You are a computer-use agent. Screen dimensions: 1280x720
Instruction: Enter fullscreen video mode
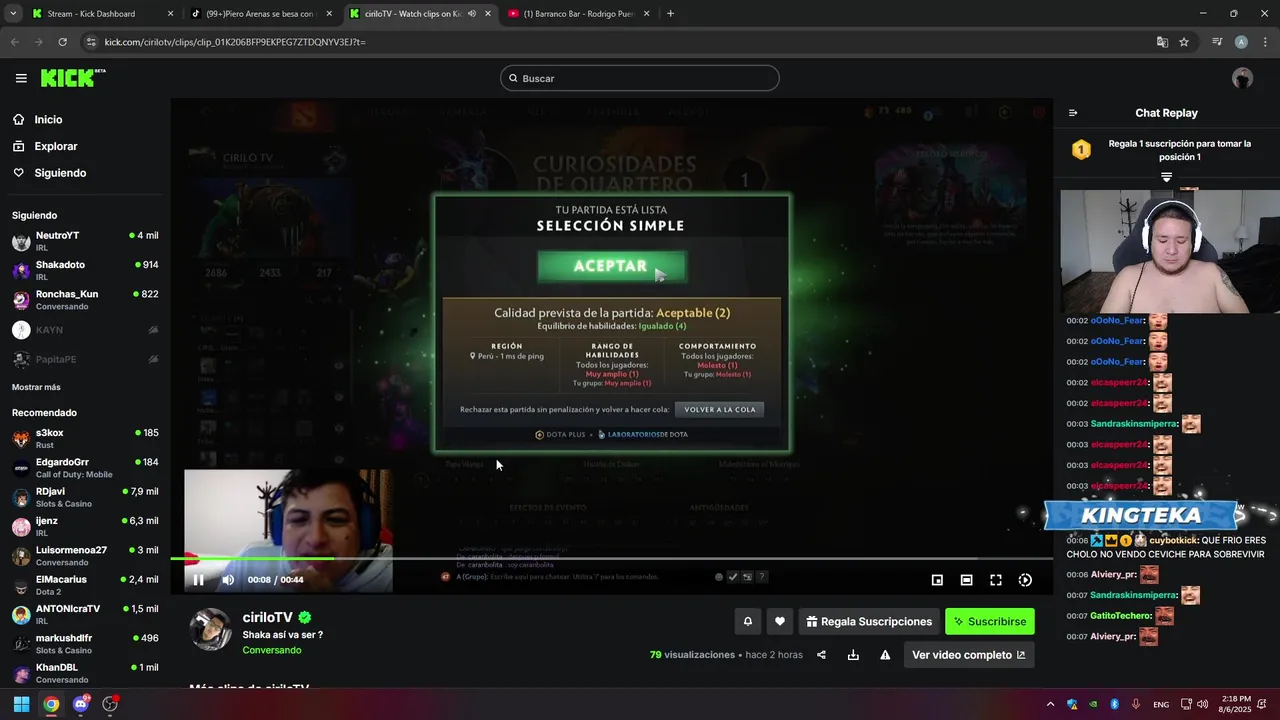click(996, 580)
